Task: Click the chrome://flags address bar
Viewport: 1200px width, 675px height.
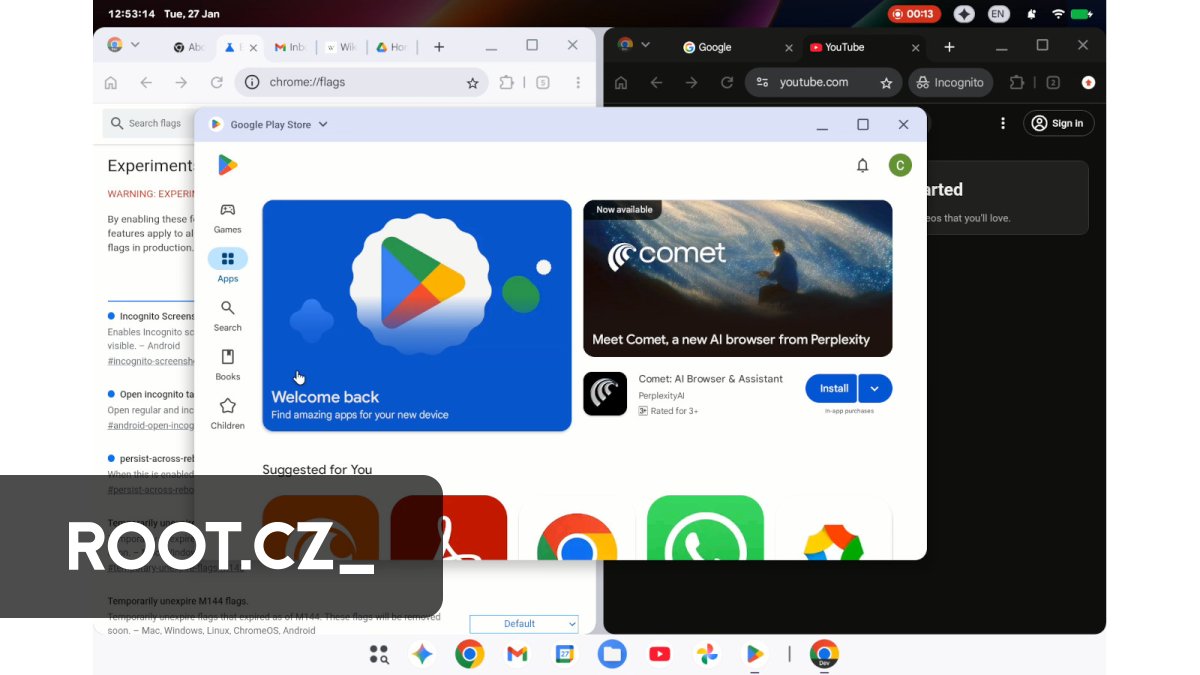Action: (361, 82)
